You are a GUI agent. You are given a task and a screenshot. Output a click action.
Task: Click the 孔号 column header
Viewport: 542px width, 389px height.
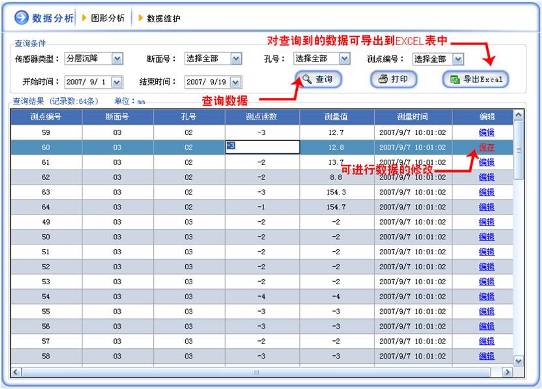coord(189,117)
